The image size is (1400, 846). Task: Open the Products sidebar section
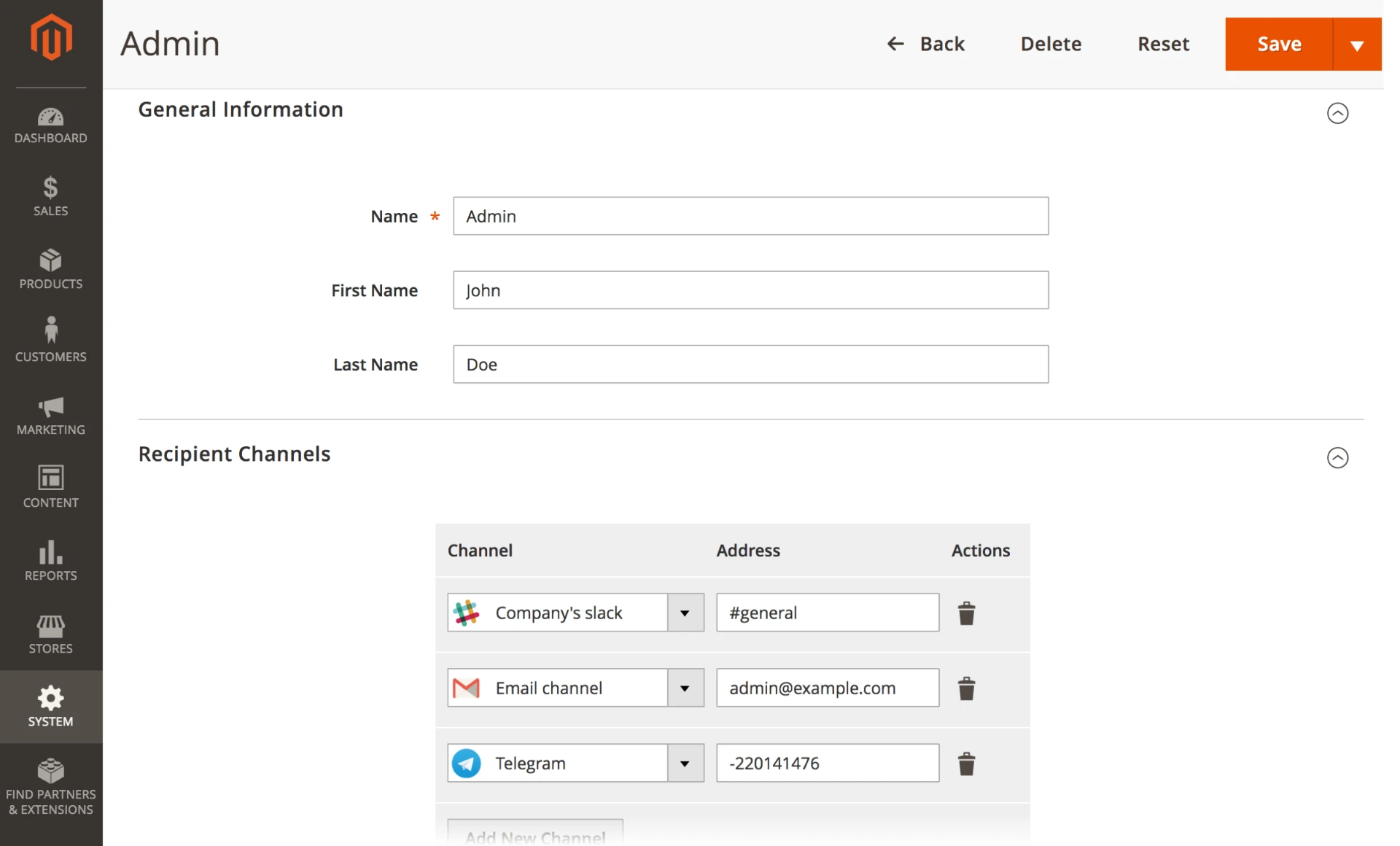[51, 270]
